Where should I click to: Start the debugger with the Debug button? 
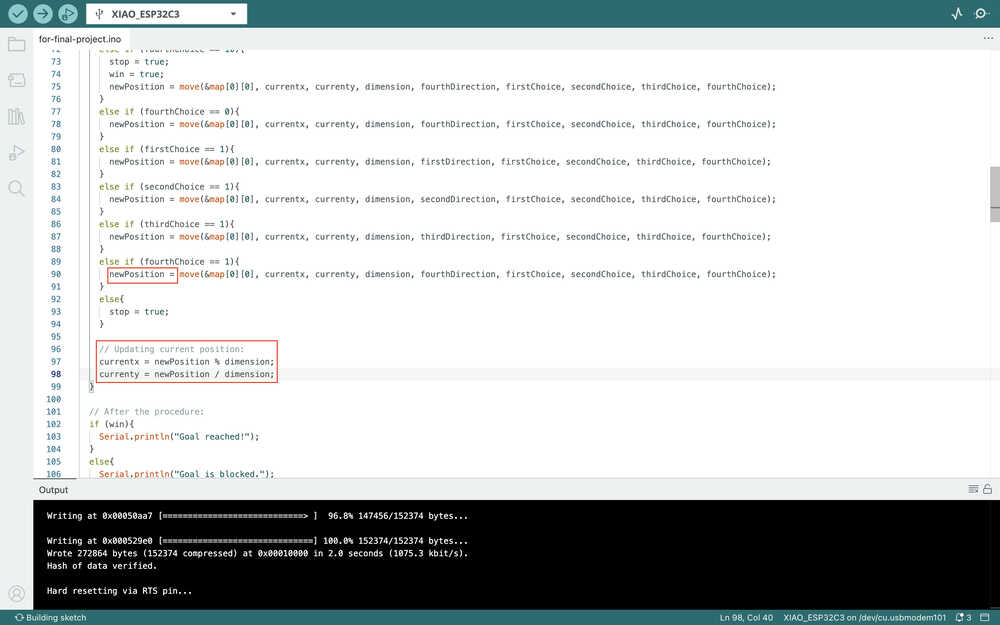68,13
